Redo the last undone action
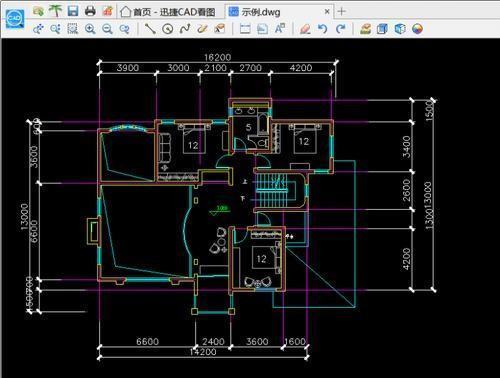This screenshot has width=500, height=378. click(x=340, y=29)
